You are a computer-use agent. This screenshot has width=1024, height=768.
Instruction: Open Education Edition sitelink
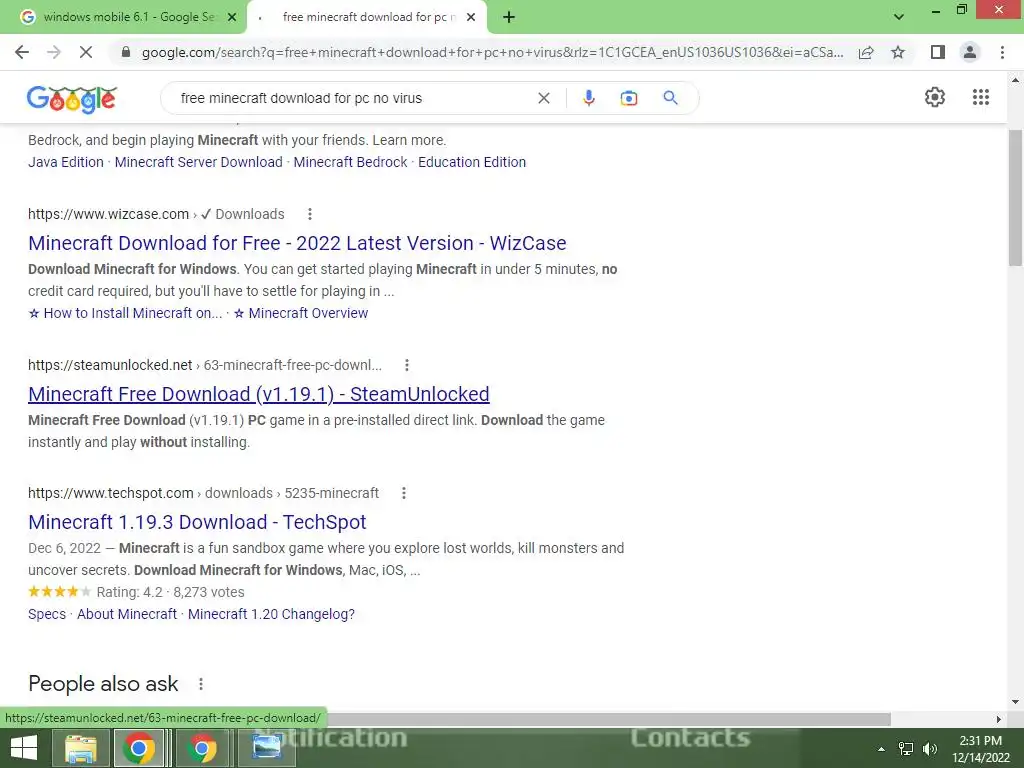(472, 162)
